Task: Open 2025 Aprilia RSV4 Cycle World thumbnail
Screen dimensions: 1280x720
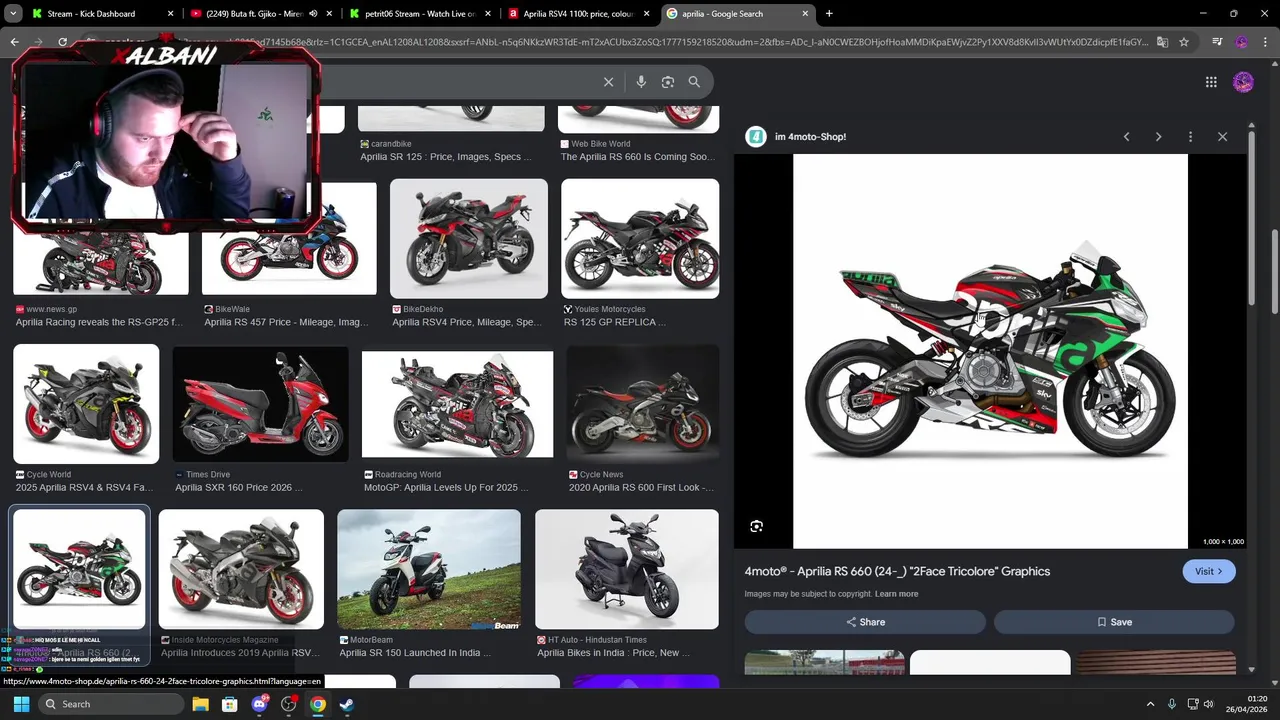Action: tap(86, 404)
